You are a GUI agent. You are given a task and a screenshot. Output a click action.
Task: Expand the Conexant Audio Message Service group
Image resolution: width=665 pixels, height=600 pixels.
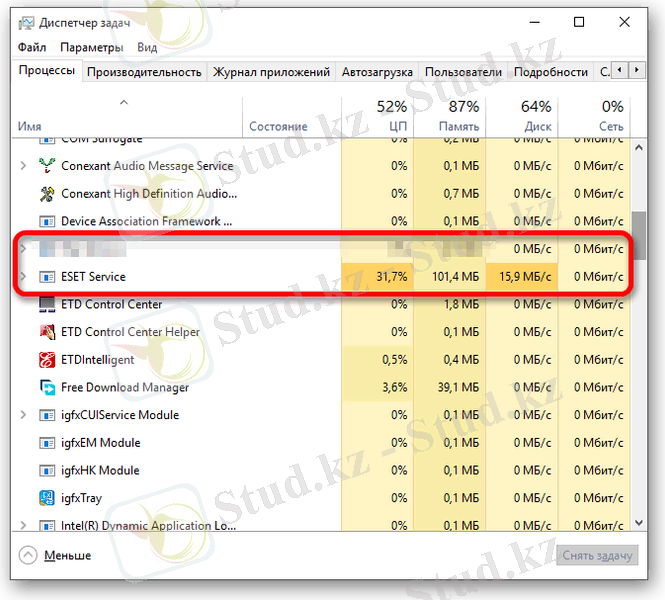pos(23,165)
